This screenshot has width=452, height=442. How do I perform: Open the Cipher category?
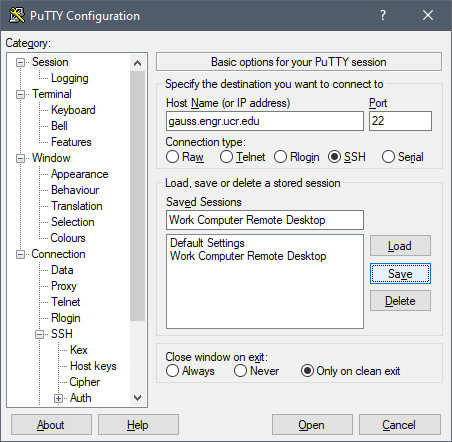[x=85, y=382]
